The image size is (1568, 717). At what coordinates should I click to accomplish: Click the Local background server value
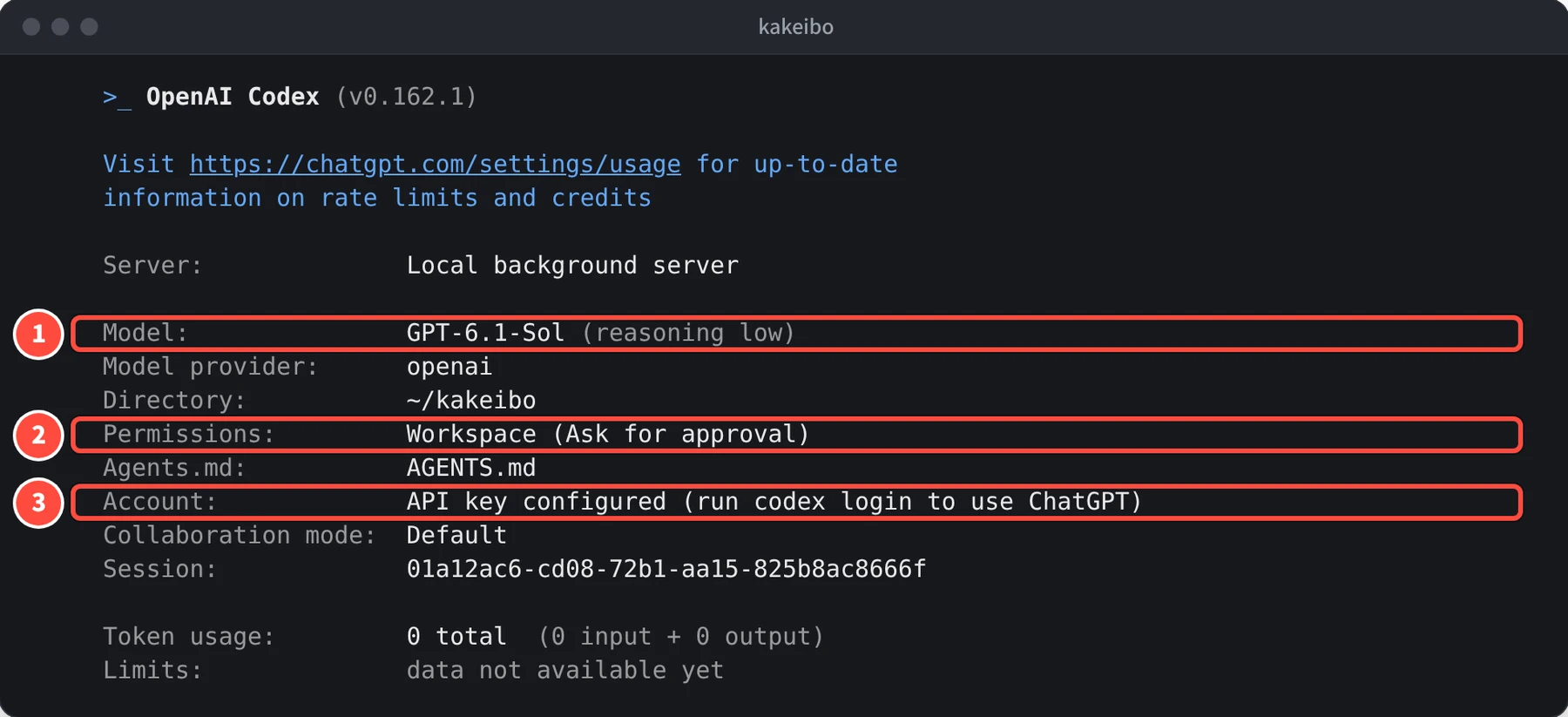pos(572,265)
